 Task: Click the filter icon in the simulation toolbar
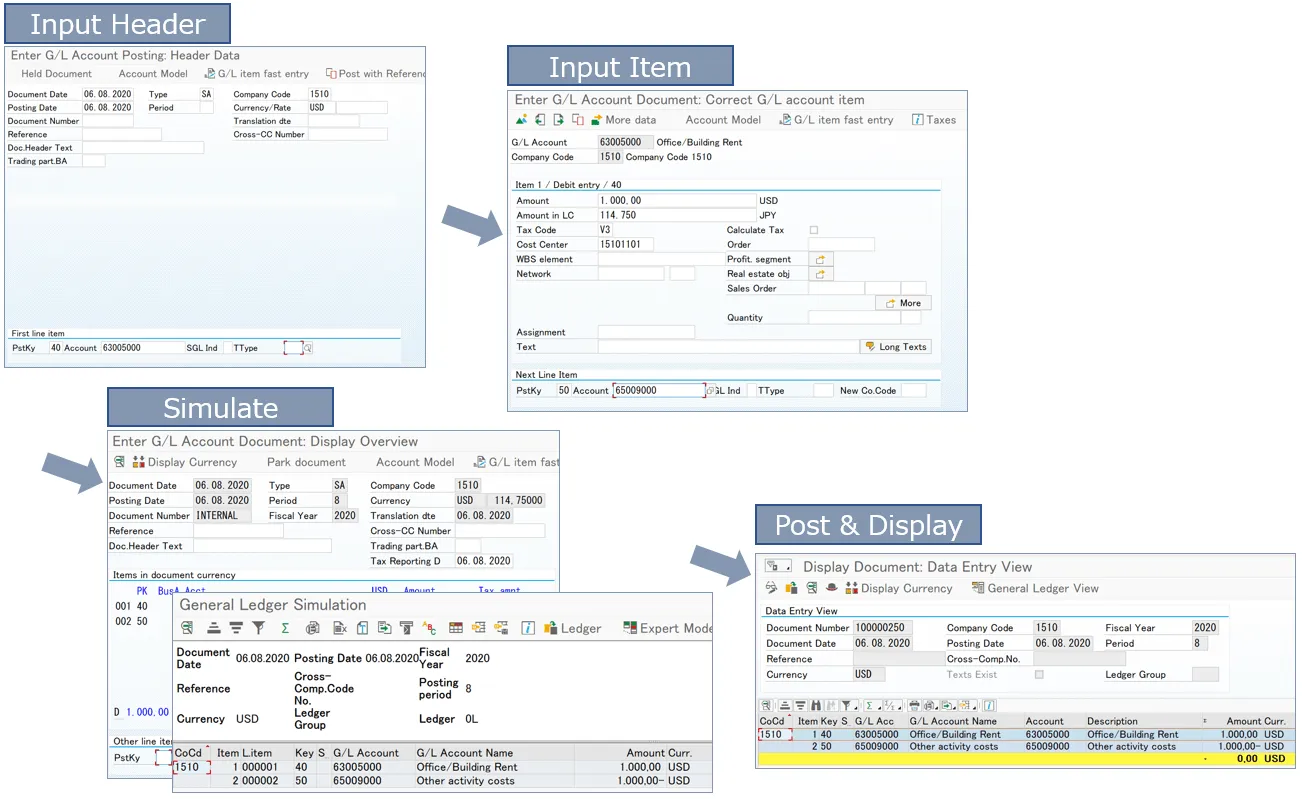(x=258, y=629)
